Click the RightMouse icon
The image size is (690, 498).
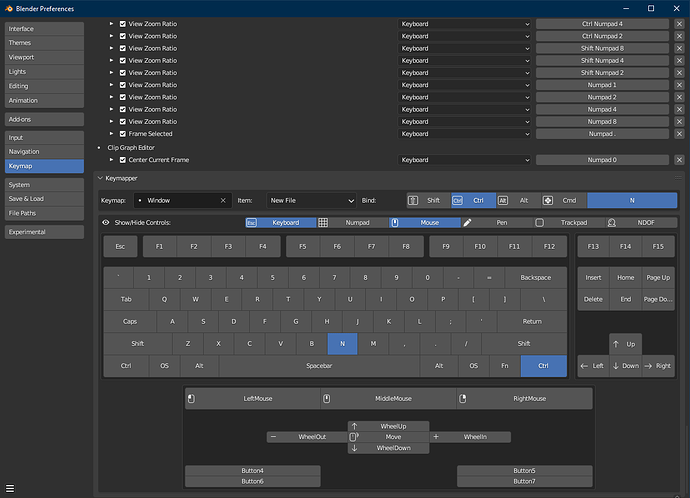[x=462, y=399]
